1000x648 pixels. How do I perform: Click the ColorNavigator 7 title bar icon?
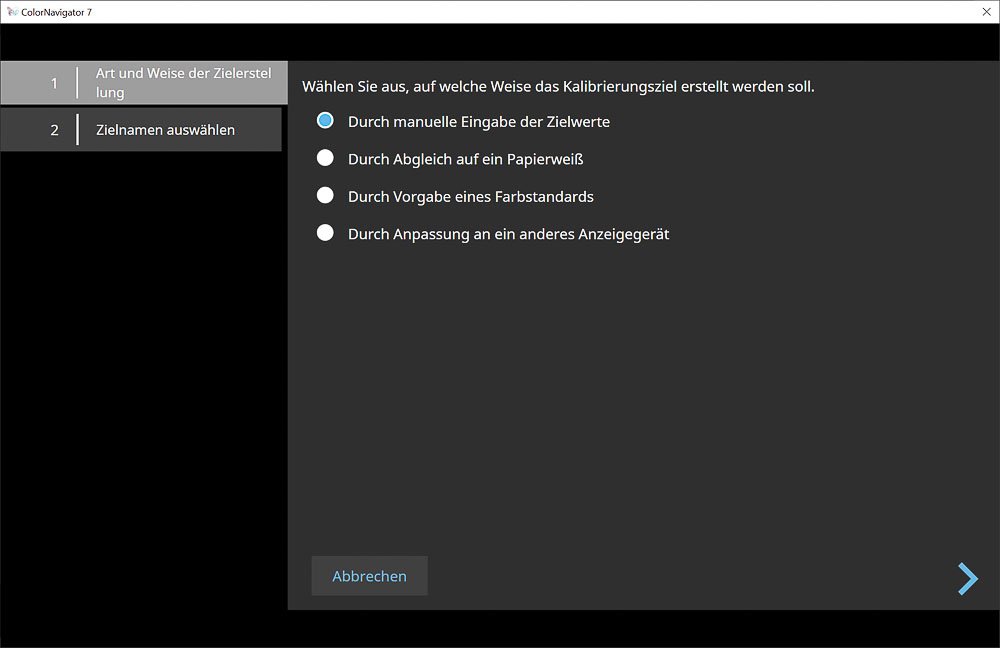pos(11,12)
